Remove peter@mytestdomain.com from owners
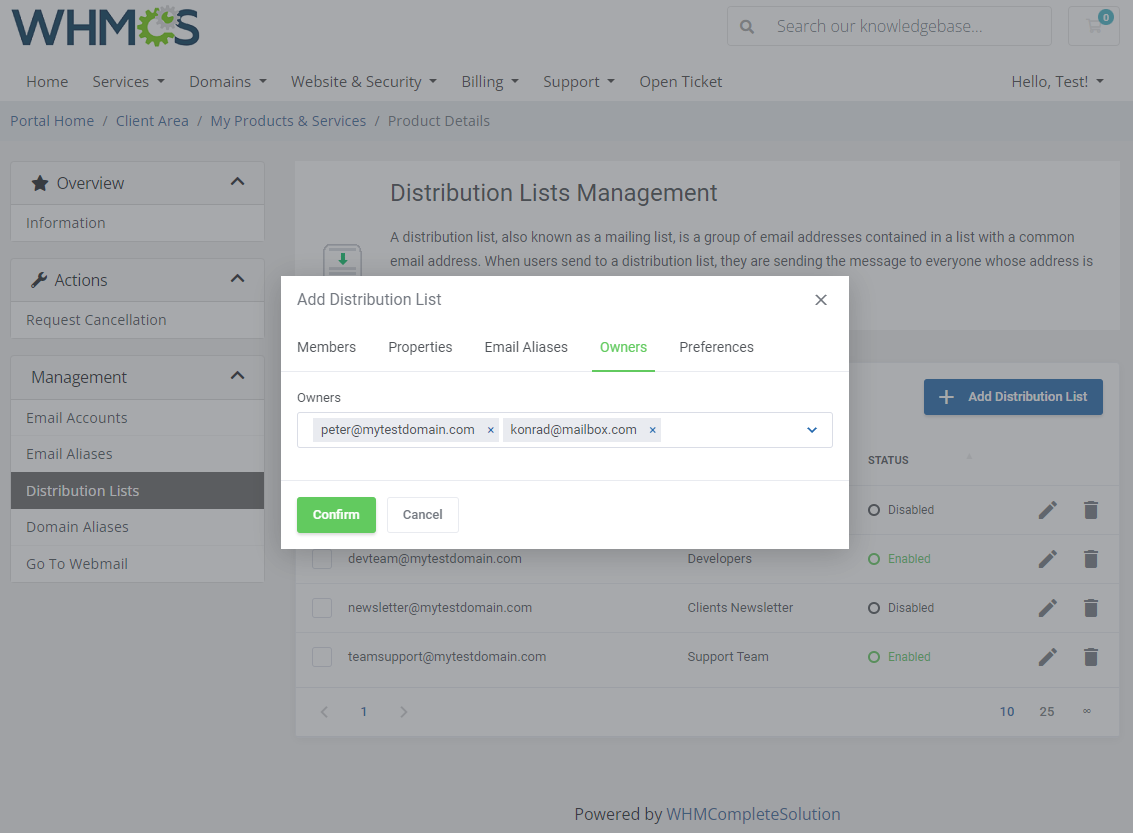Screen dimensions: 1133x833 click(x=490, y=430)
